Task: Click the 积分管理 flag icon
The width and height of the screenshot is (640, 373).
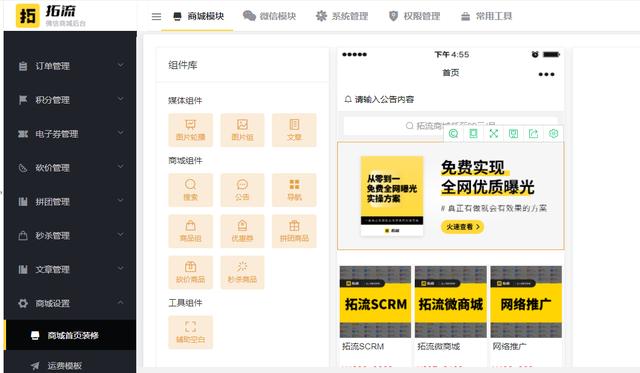Action: tap(23, 100)
